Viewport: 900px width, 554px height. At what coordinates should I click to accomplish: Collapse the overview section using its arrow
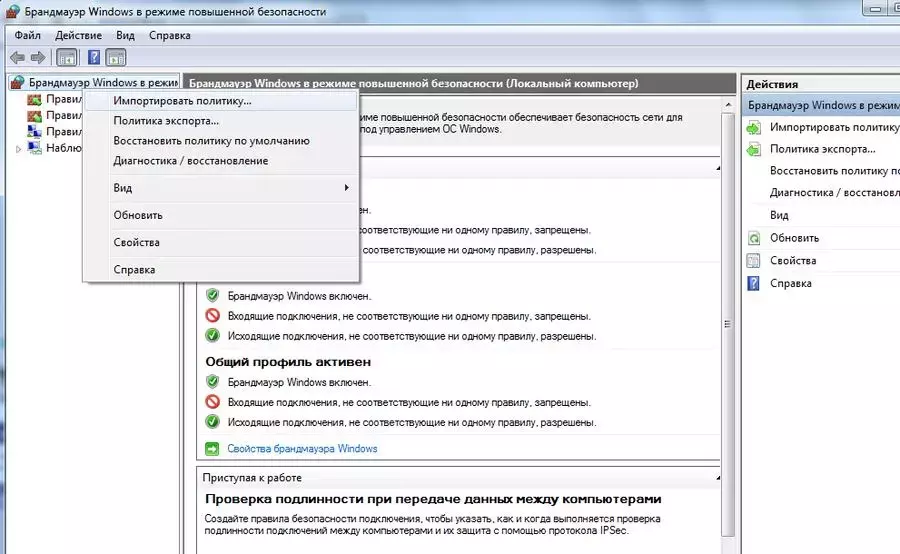tap(718, 168)
